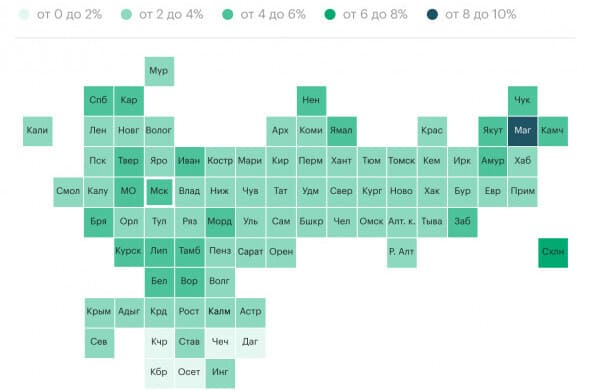Click the highlighted Мск tile

159,192
